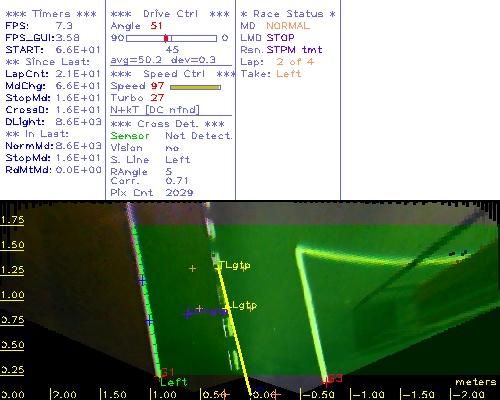Click the upper blue cross on left line
The height and width of the screenshot is (400, 500).
(x=142, y=280)
